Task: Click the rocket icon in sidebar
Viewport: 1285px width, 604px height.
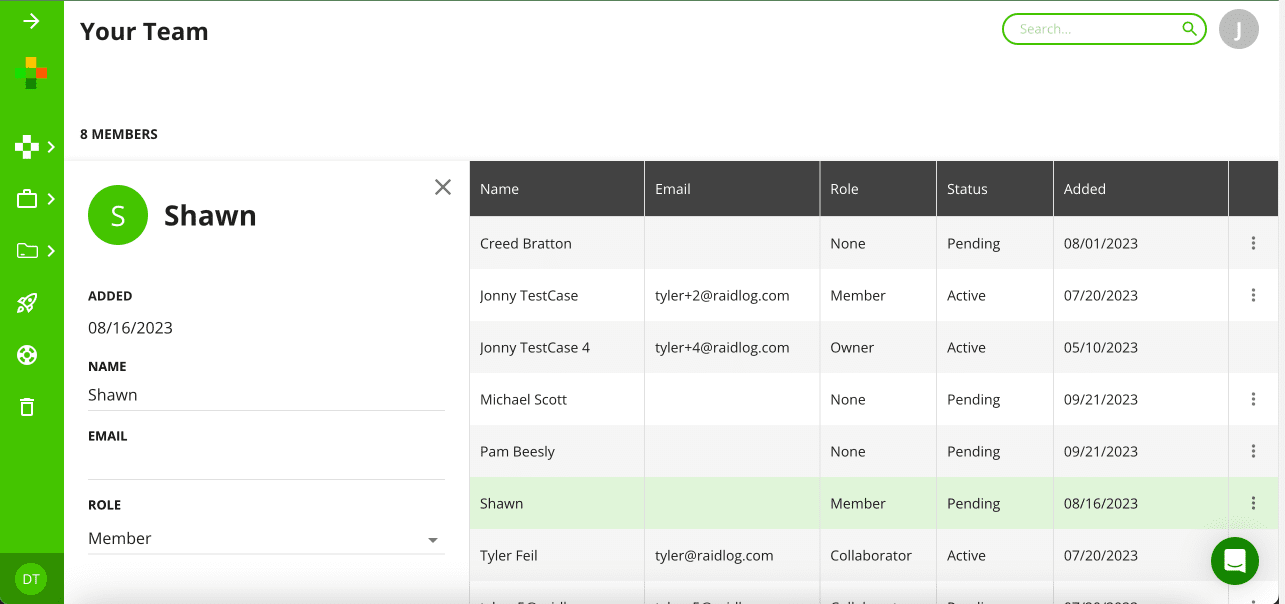Action: (27, 304)
